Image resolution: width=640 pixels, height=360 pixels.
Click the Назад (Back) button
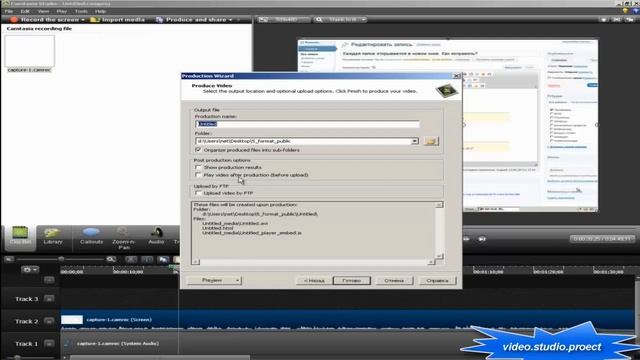tap(314, 280)
